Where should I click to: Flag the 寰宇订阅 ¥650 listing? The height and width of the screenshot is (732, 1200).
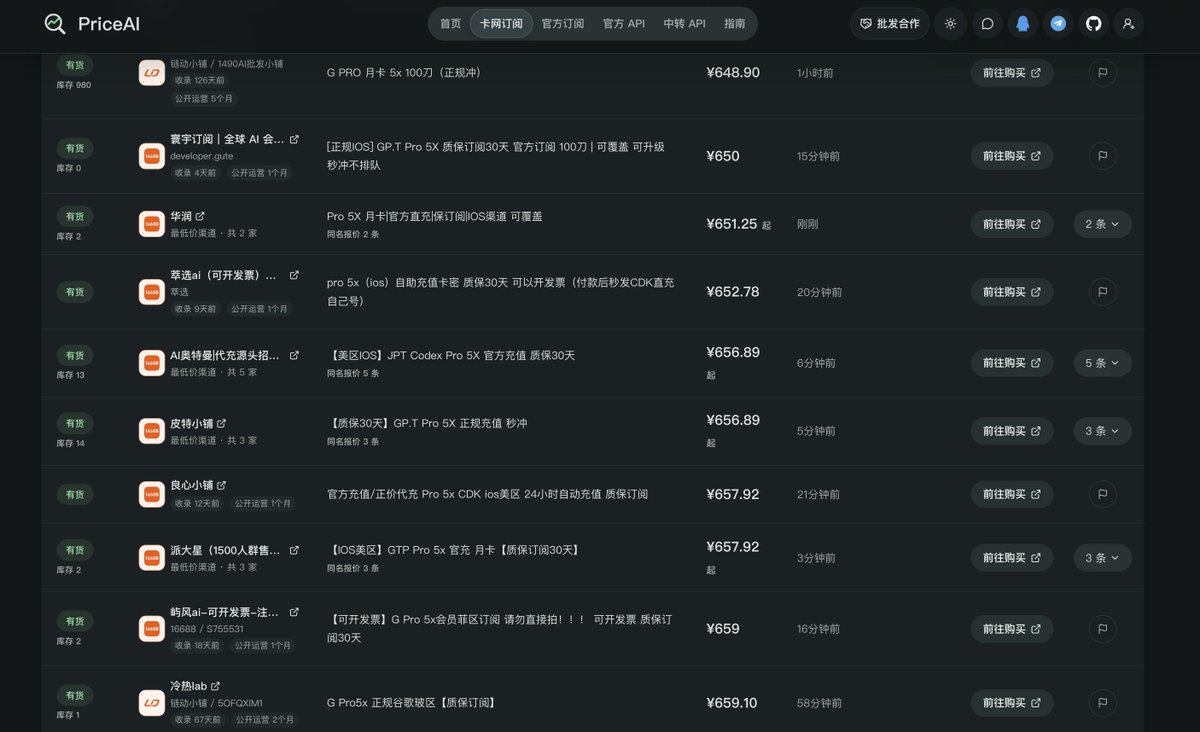(1103, 156)
